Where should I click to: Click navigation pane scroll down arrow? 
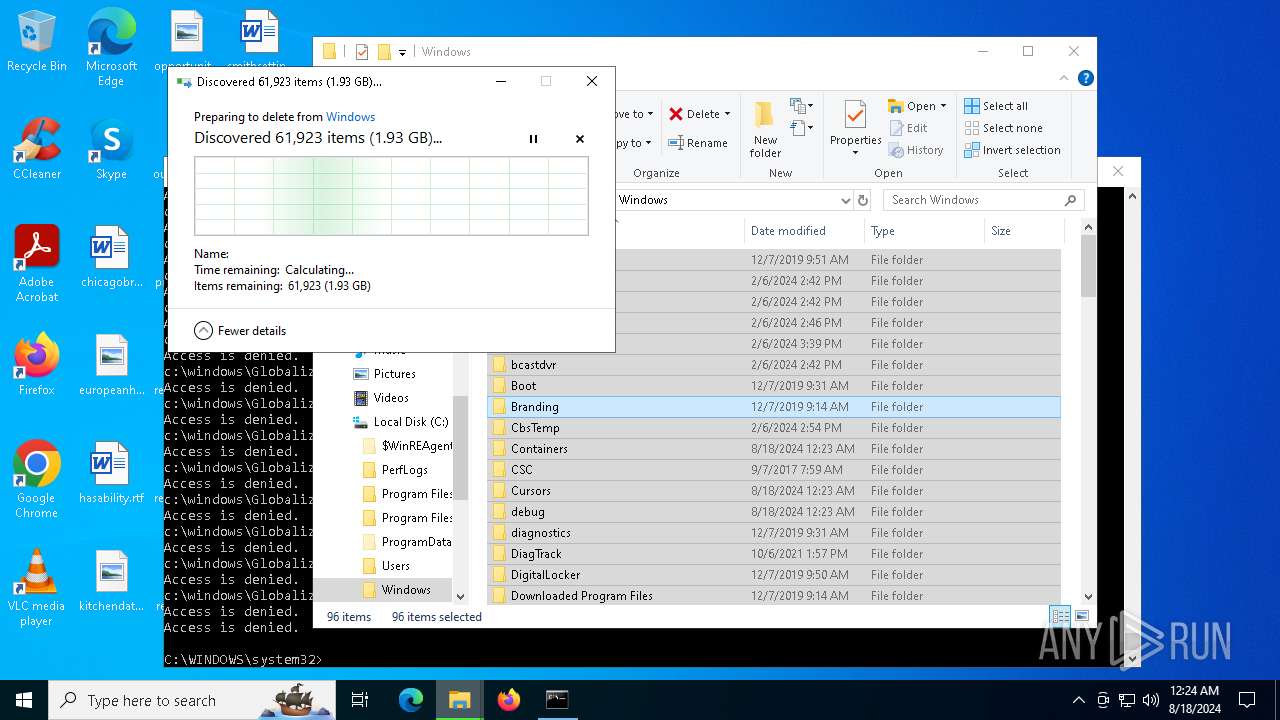tap(461, 597)
